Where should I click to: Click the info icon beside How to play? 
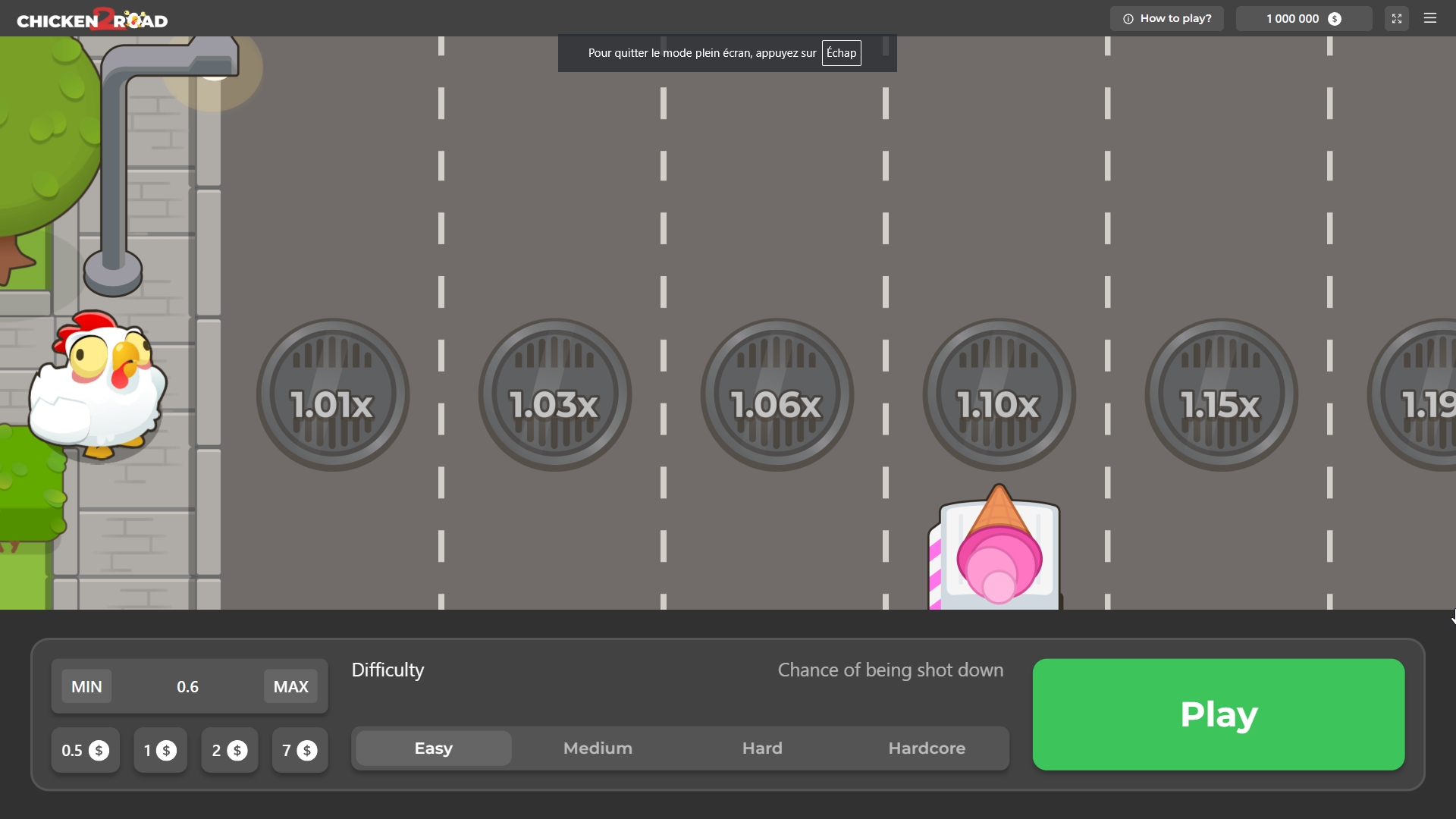coord(1128,19)
